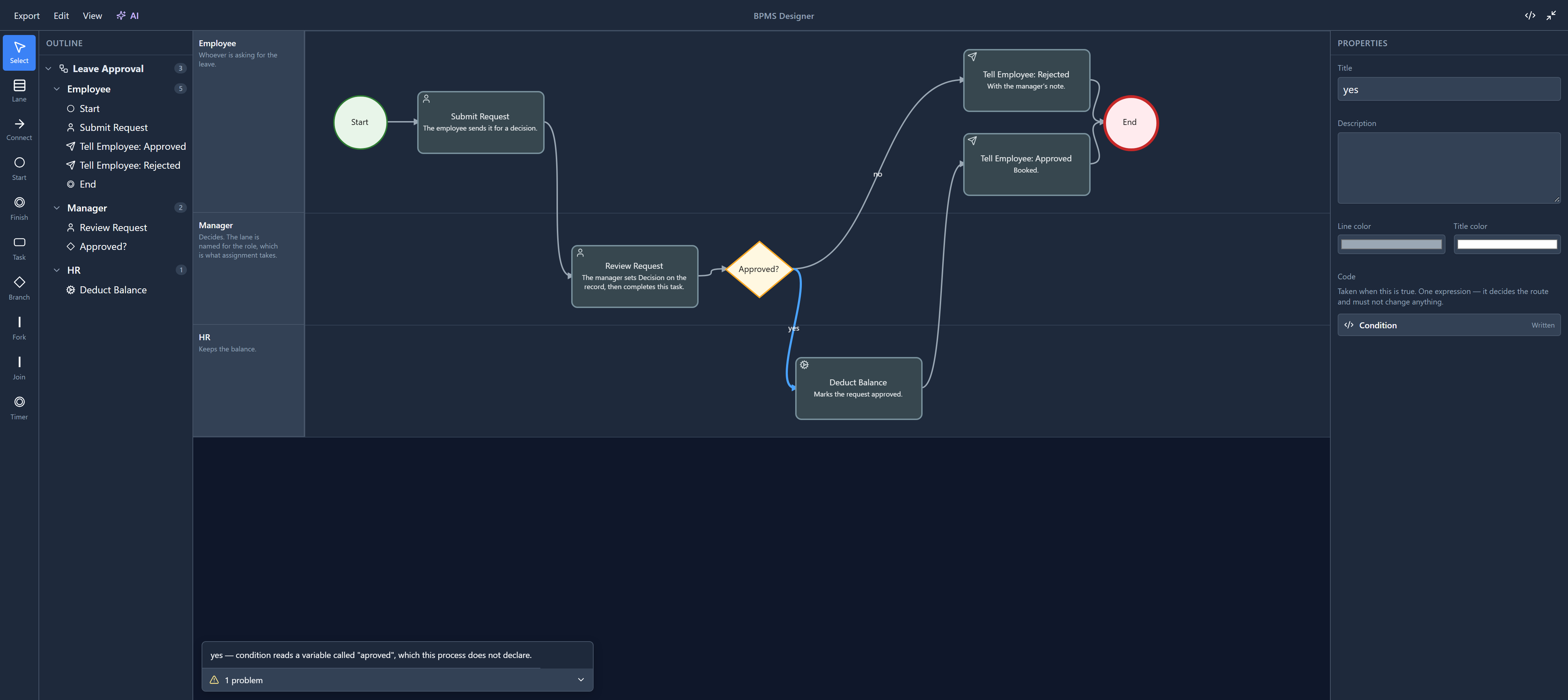Collapse the Leave Approval tree root
Viewport: 1568px width, 700px height.
(49, 69)
